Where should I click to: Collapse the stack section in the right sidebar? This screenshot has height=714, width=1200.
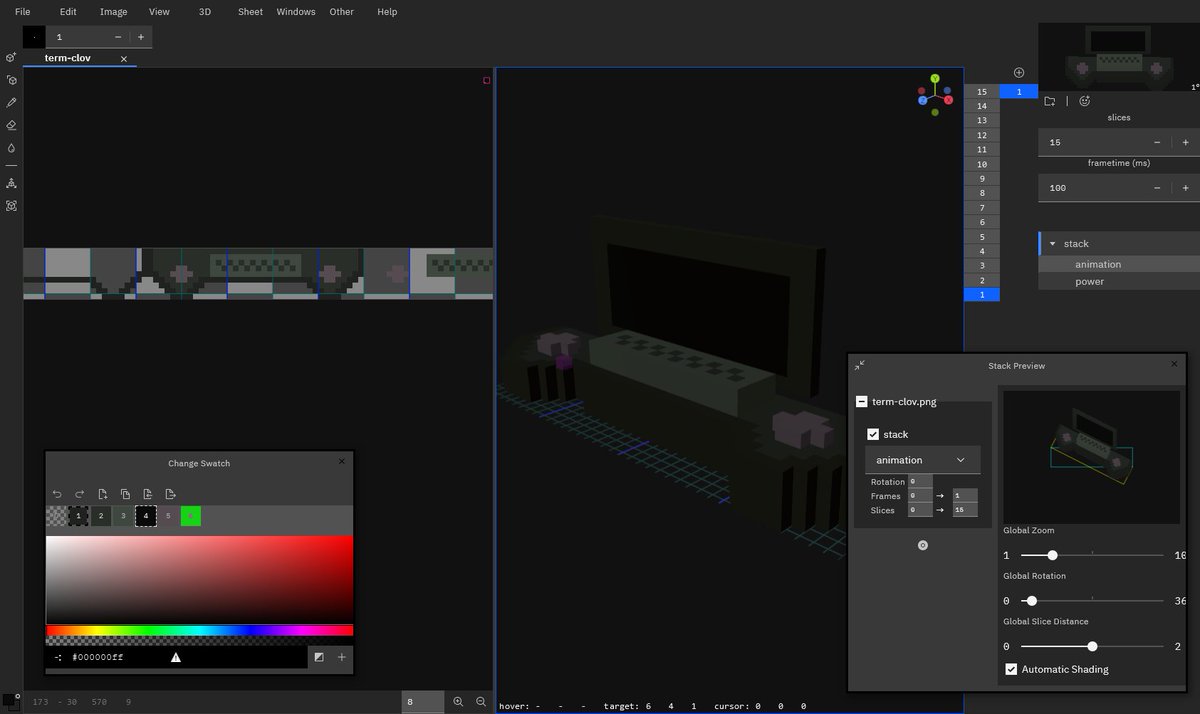1052,243
